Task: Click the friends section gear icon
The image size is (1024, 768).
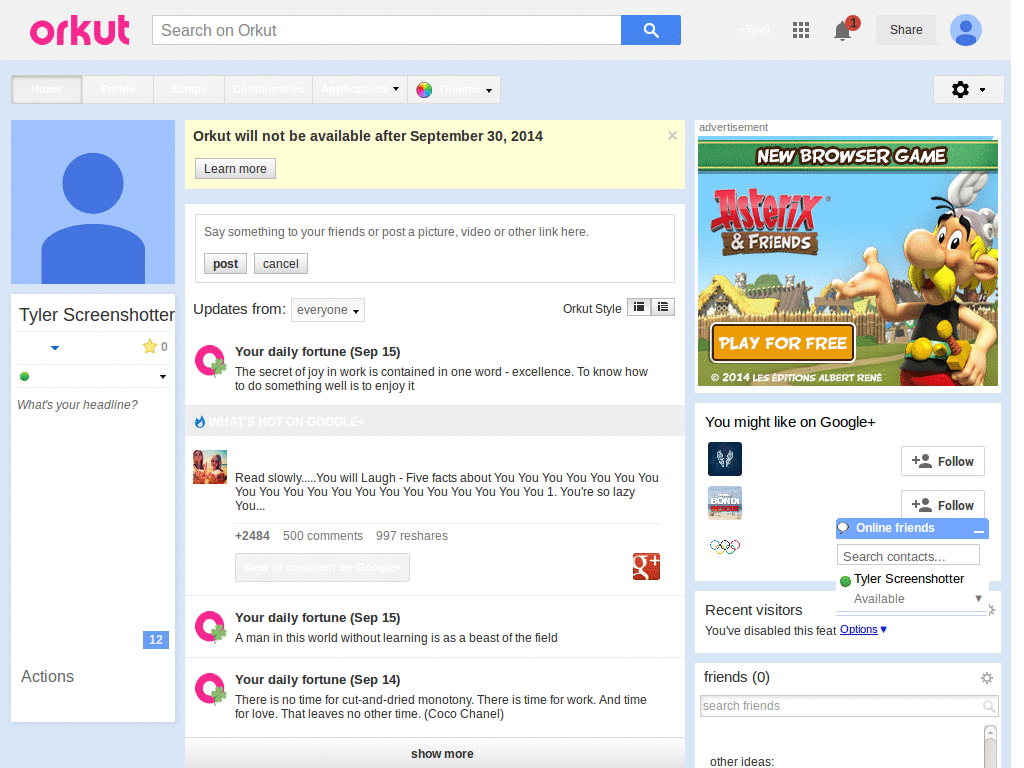Action: [987, 678]
